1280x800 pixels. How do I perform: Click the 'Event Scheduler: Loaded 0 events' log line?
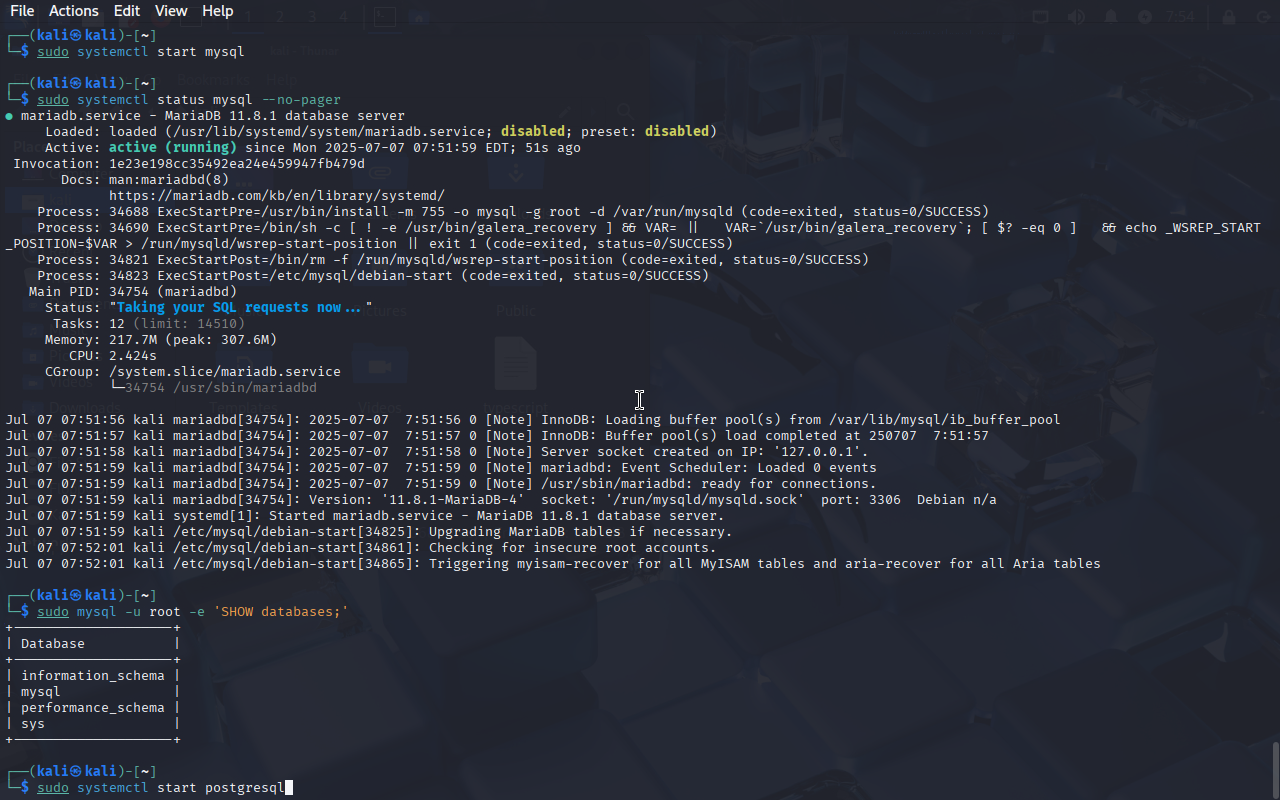(x=440, y=468)
